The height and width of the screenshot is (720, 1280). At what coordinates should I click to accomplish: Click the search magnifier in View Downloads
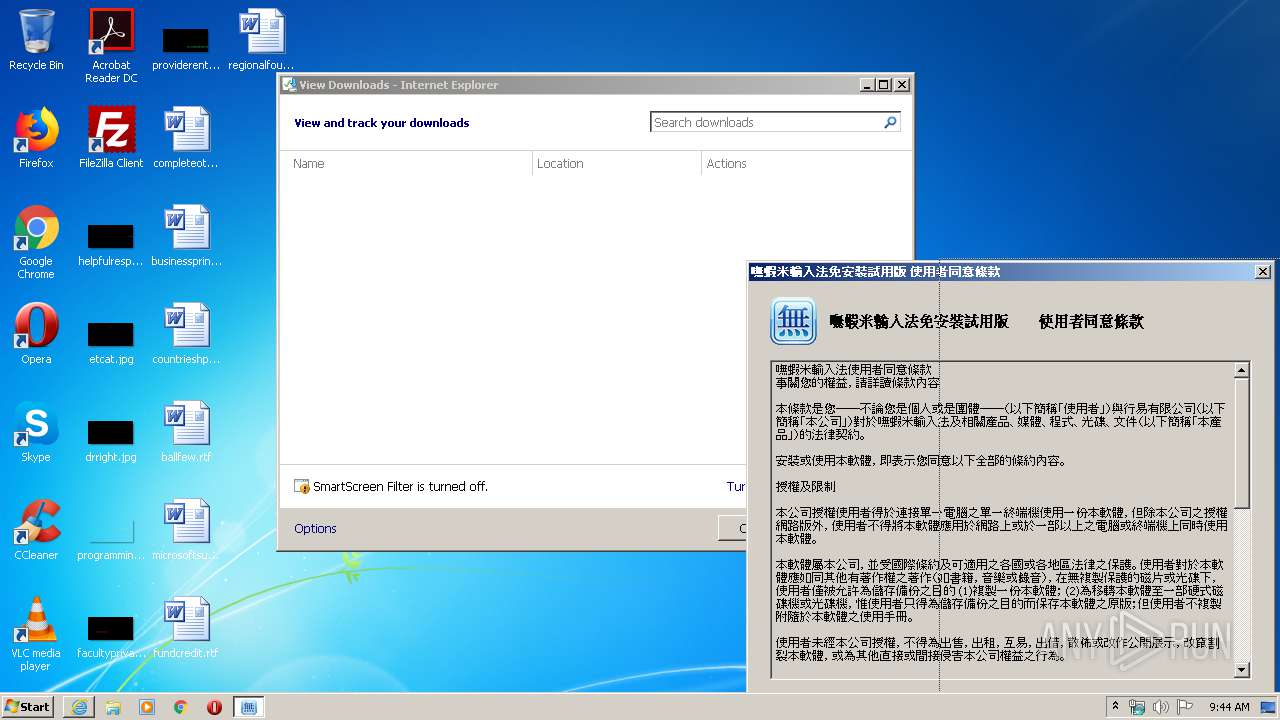click(890, 122)
